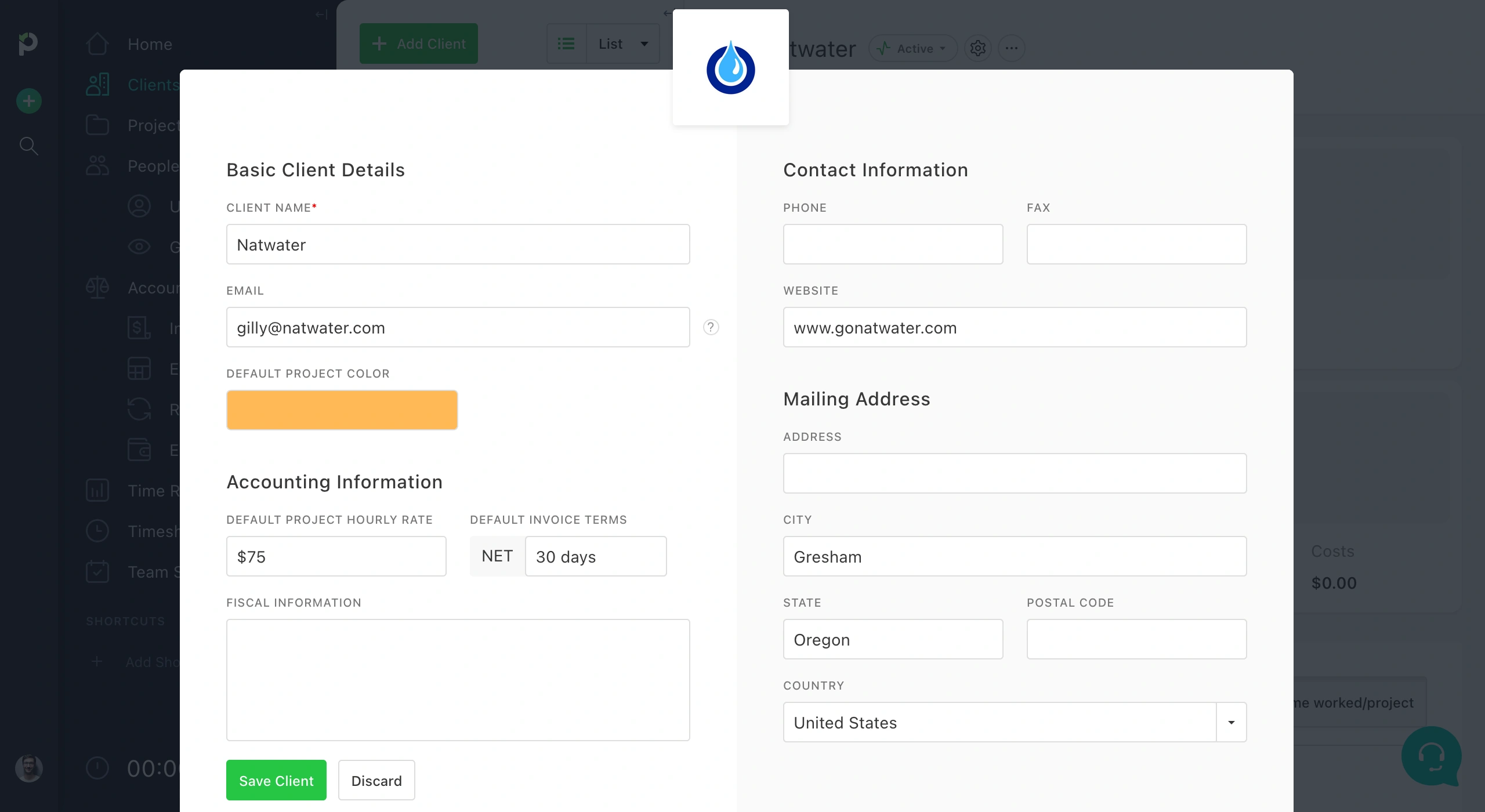Click the user avatar at bottom left
The width and height of the screenshot is (1485, 812).
coord(28,768)
